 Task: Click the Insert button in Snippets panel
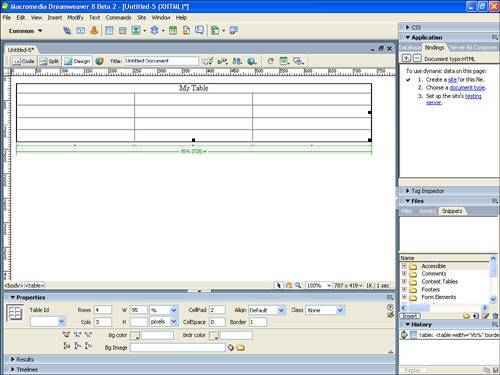411,316
